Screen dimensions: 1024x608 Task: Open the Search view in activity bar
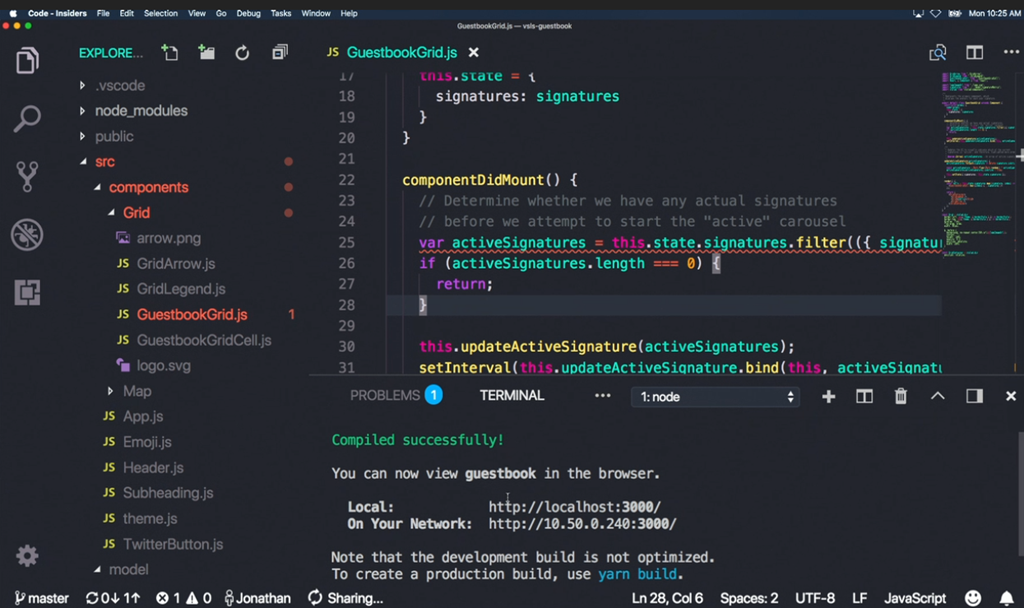click(x=27, y=119)
